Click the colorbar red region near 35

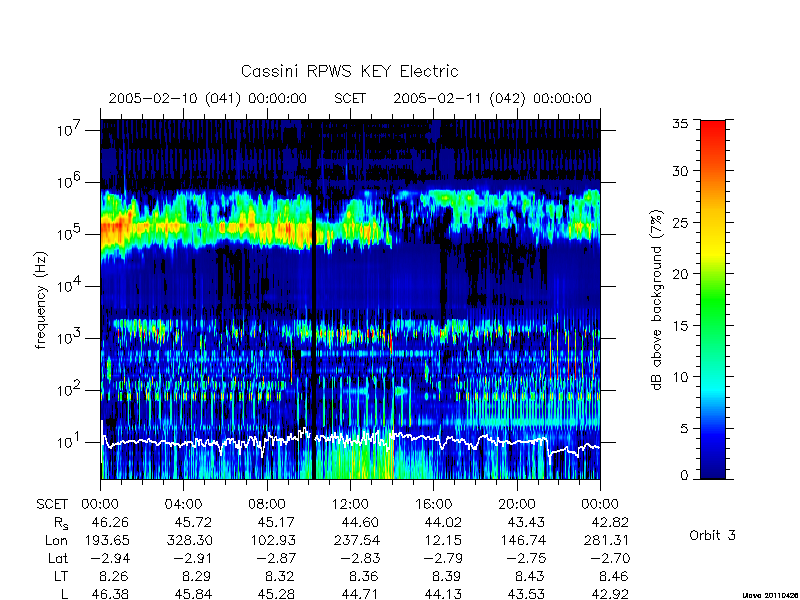click(x=713, y=128)
